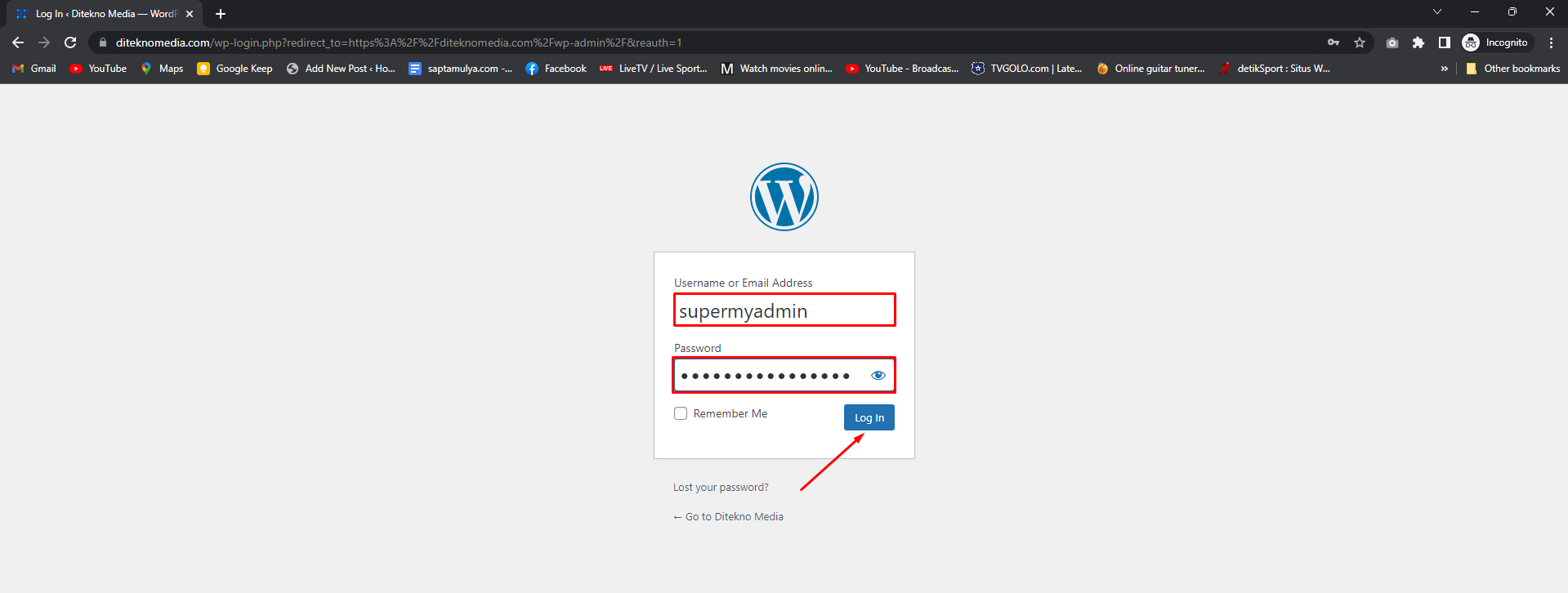The width and height of the screenshot is (1568, 593).
Task: Close the Log In Ditekno Media tab
Action: coord(190,14)
